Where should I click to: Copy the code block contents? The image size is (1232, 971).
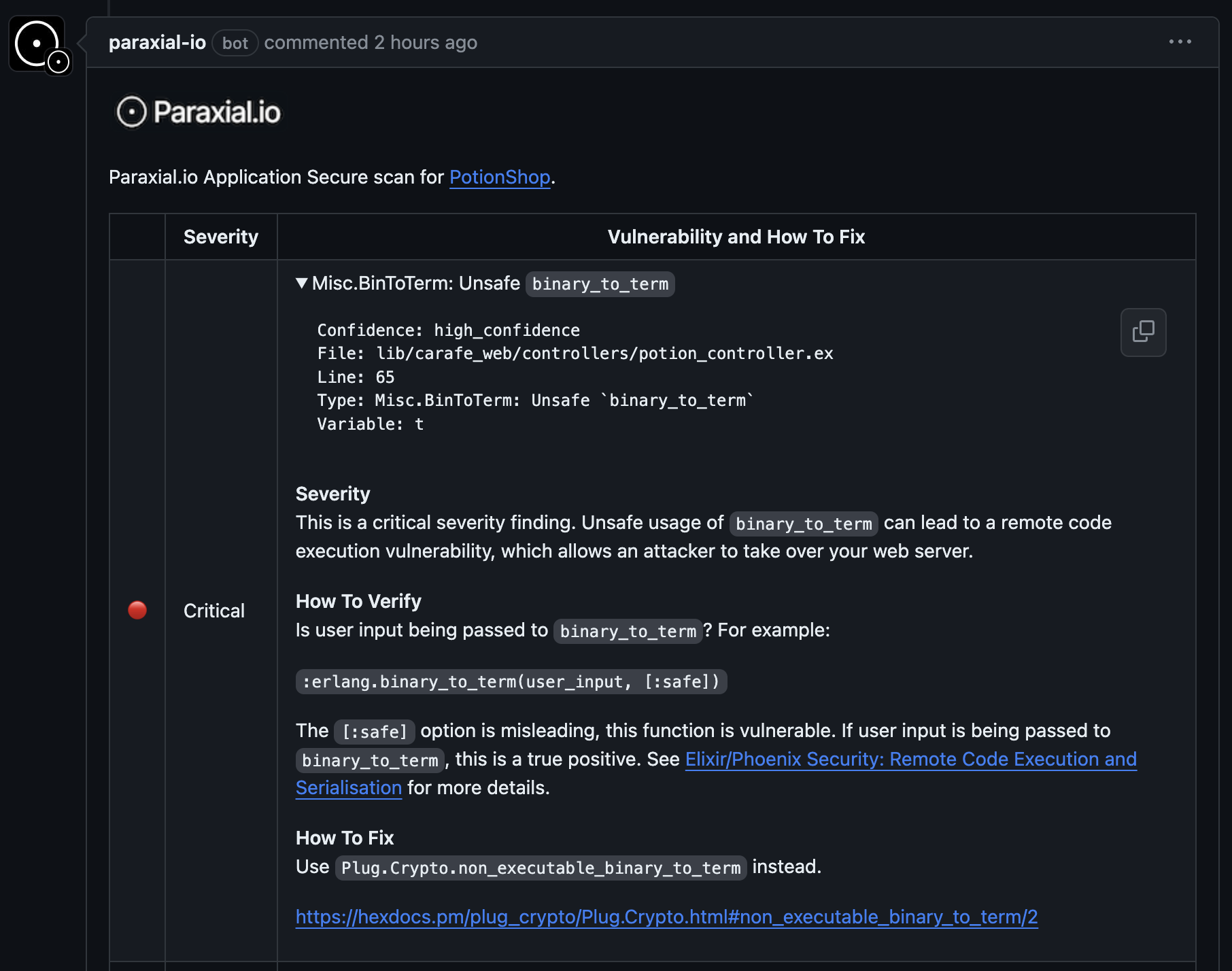coord(1143,332)
